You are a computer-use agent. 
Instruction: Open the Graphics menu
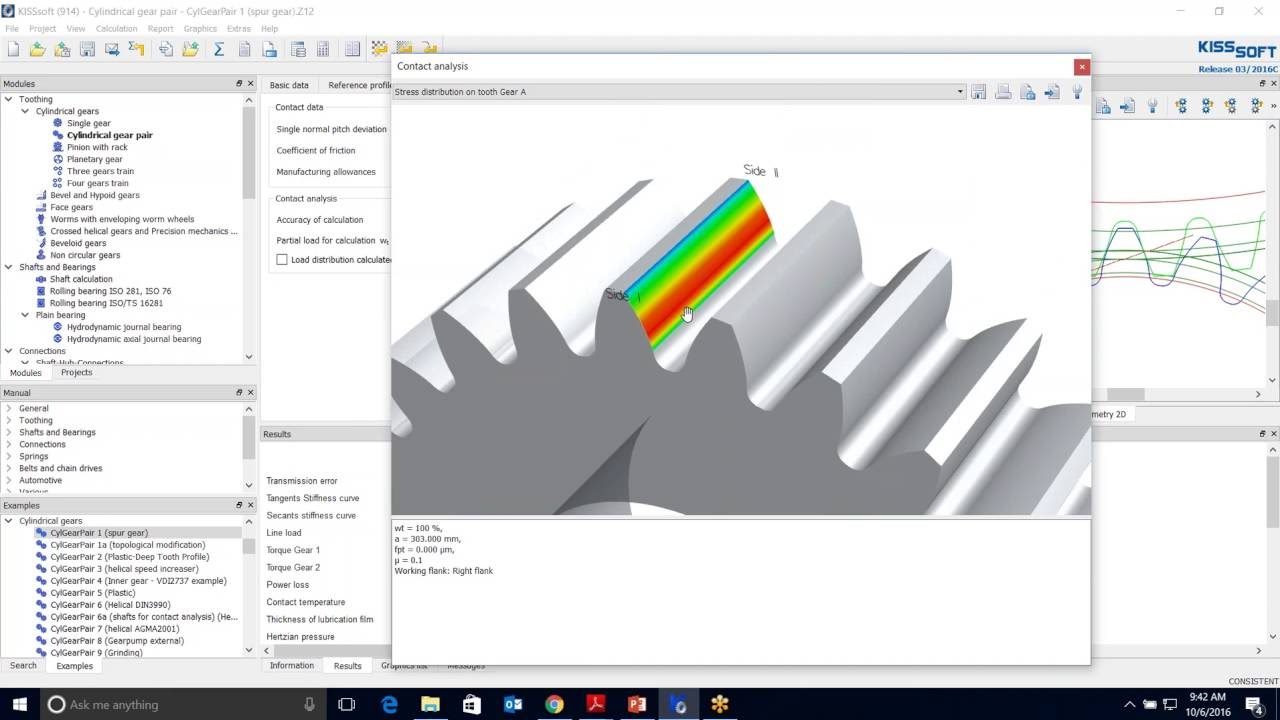click(x=200, y=29)
